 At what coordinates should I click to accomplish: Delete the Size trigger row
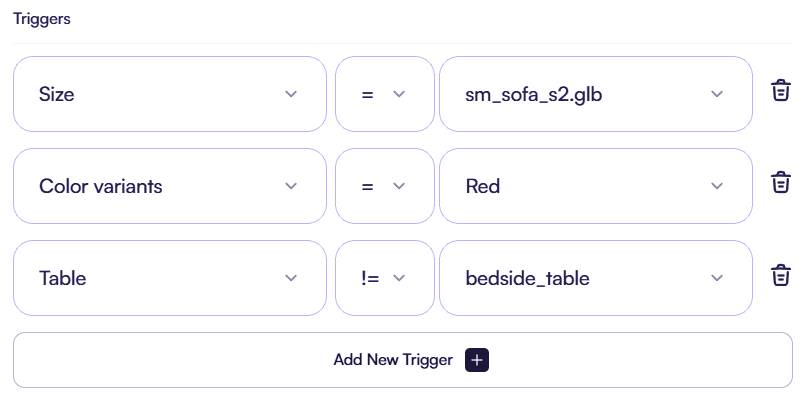pyautogui.click(x=781, y=91)
